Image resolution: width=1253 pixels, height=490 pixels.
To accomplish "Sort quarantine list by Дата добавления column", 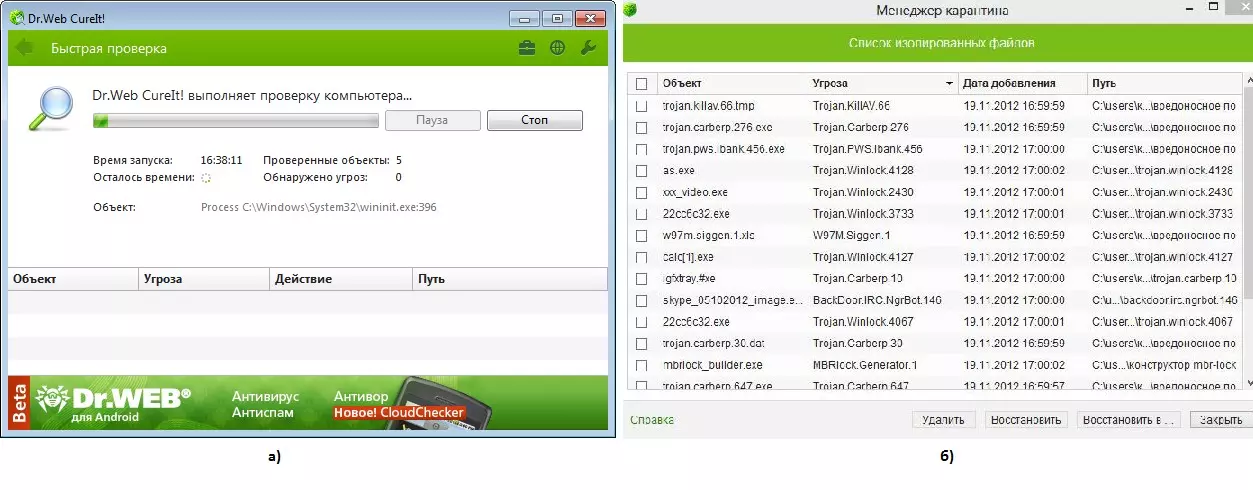I will pos(1020,83).
